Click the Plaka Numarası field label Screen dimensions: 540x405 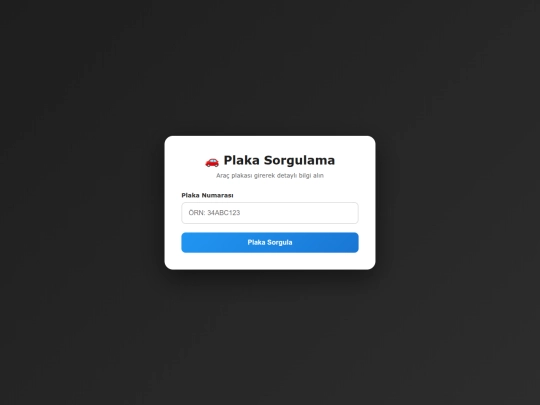207,195
